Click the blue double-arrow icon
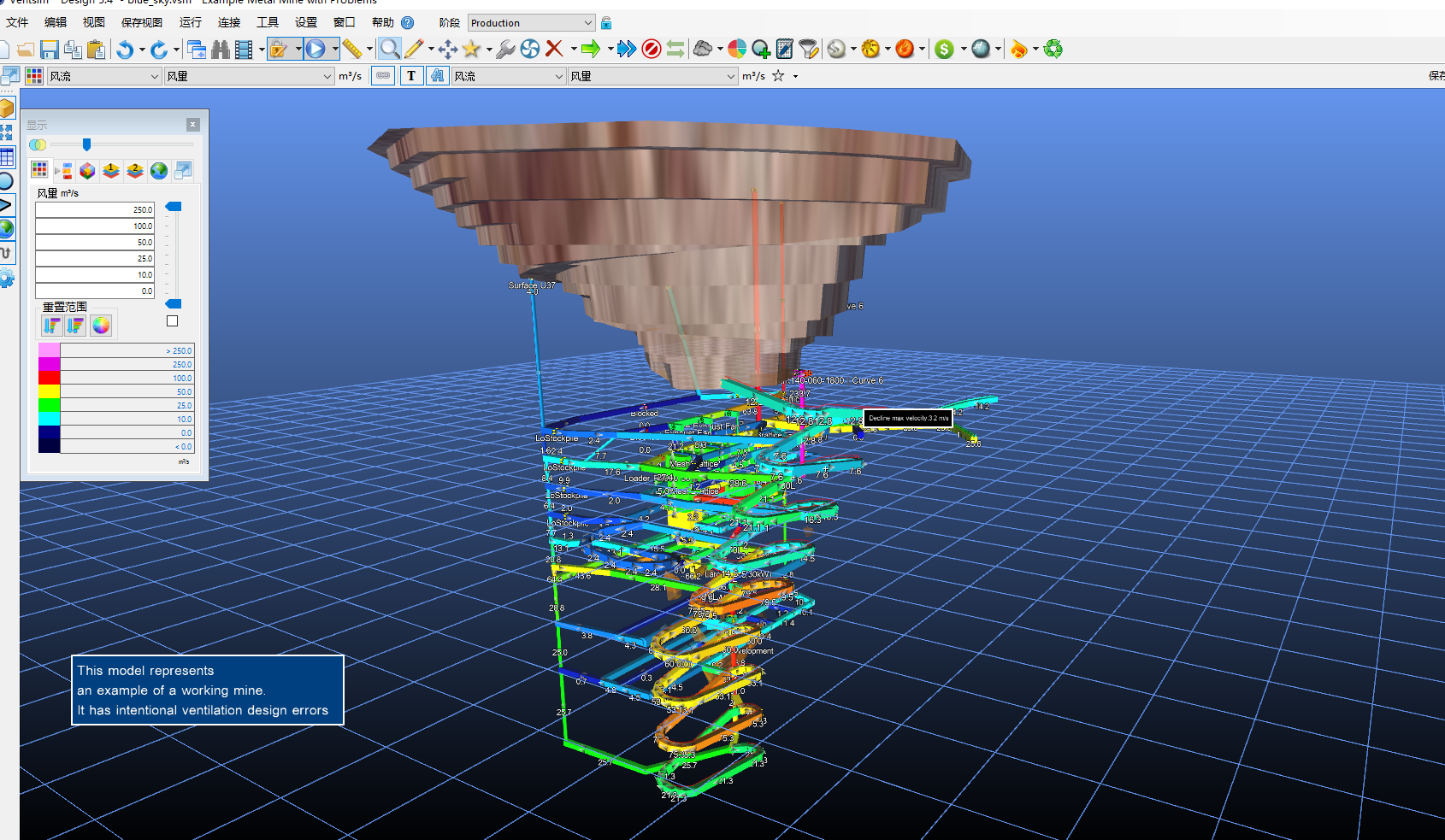 (x=627, y=50)
